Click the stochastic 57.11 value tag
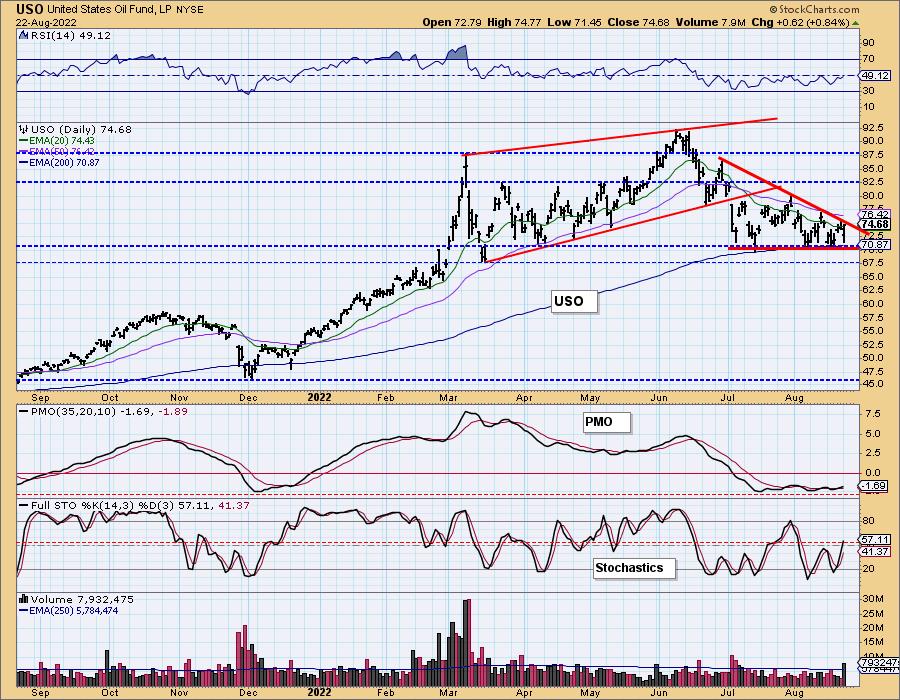This screenshot has height=700, width=900. (x=876, y=540)
